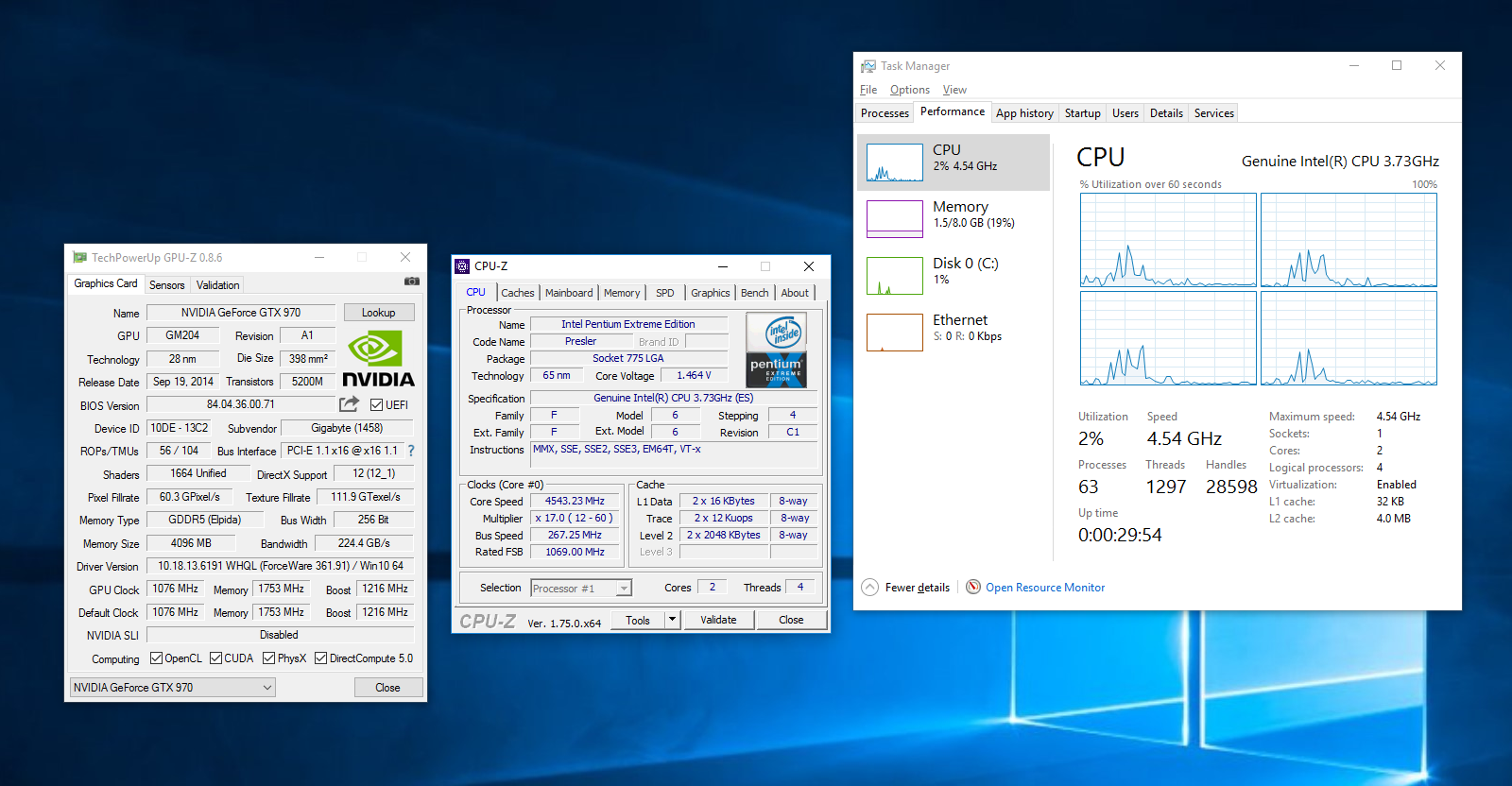Image resolution: width=1512 pixels, height=786 pixels.
Task: Click the Bandwidth value 224.4 GB/s
Action: 364,543
